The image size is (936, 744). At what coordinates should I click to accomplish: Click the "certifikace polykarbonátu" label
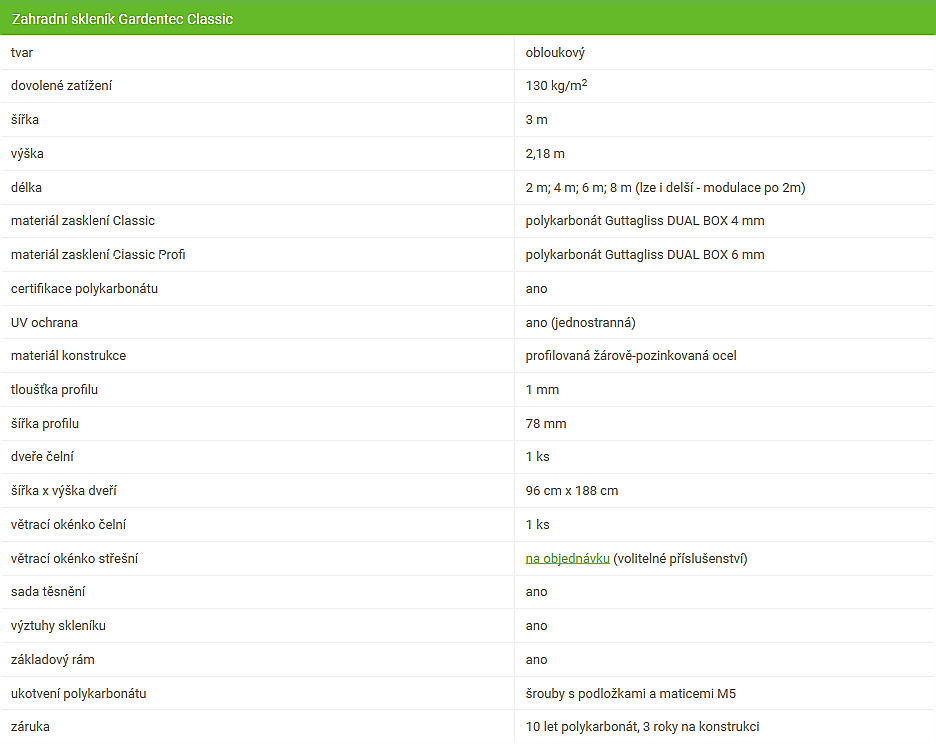tap(84, 289)
